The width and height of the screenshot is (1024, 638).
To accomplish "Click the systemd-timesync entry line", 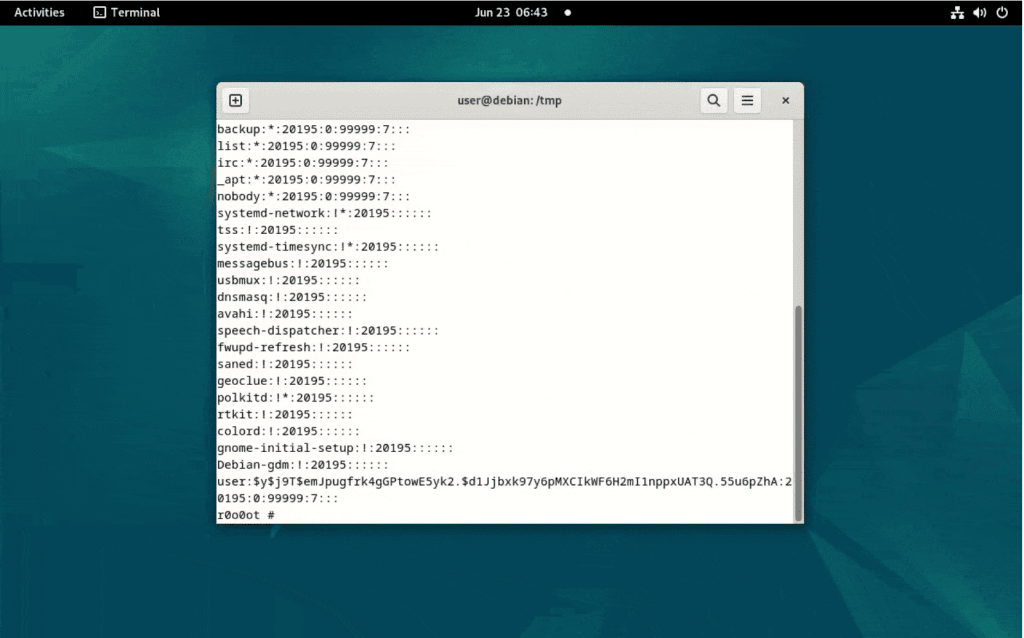I will click(328, 247).
